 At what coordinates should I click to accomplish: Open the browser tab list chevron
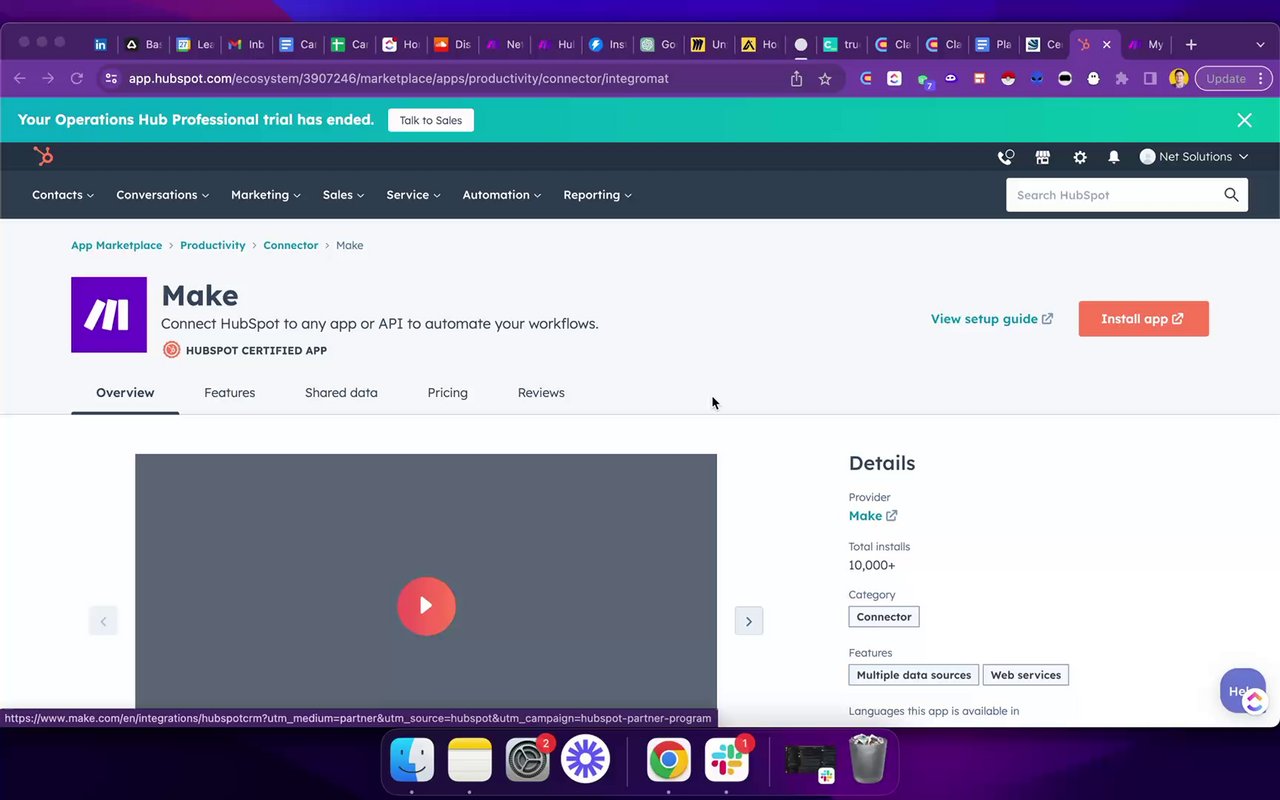coord(1259,45)
